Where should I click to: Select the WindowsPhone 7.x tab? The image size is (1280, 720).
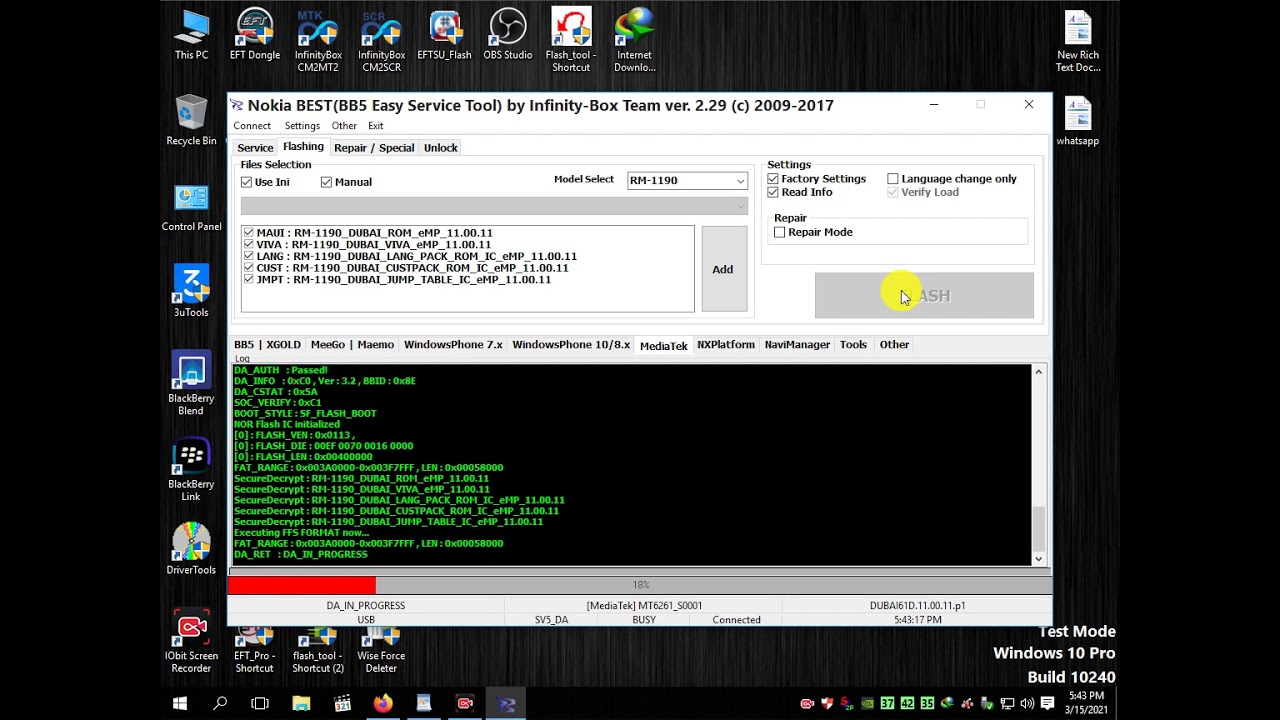tap(453, 345)
